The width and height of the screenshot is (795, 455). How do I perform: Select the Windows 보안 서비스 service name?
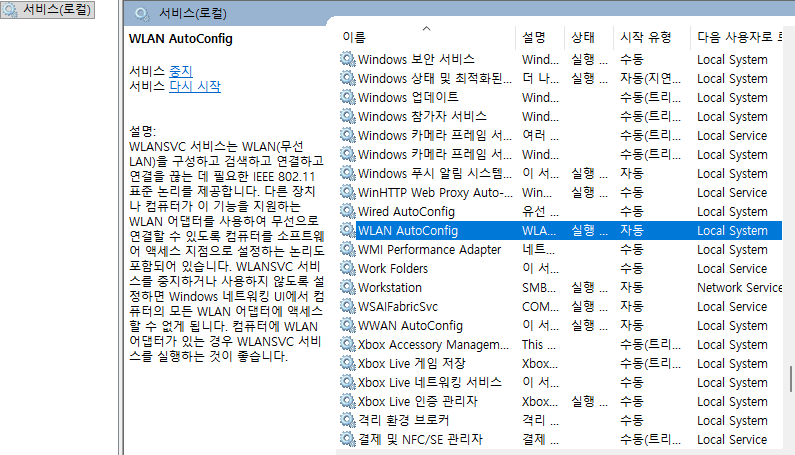(416, 59)
